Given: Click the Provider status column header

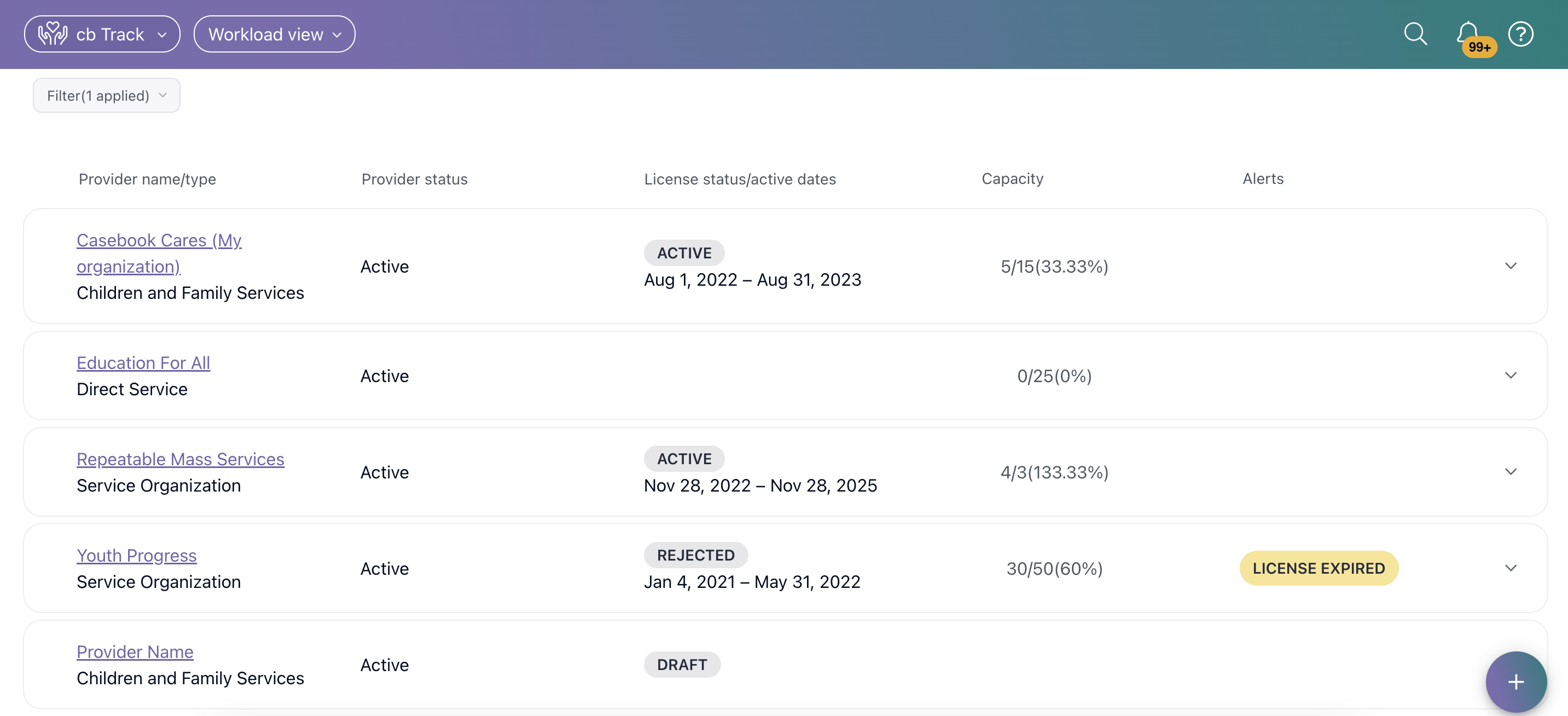Looking at the screenshot, I should (415, 179).
